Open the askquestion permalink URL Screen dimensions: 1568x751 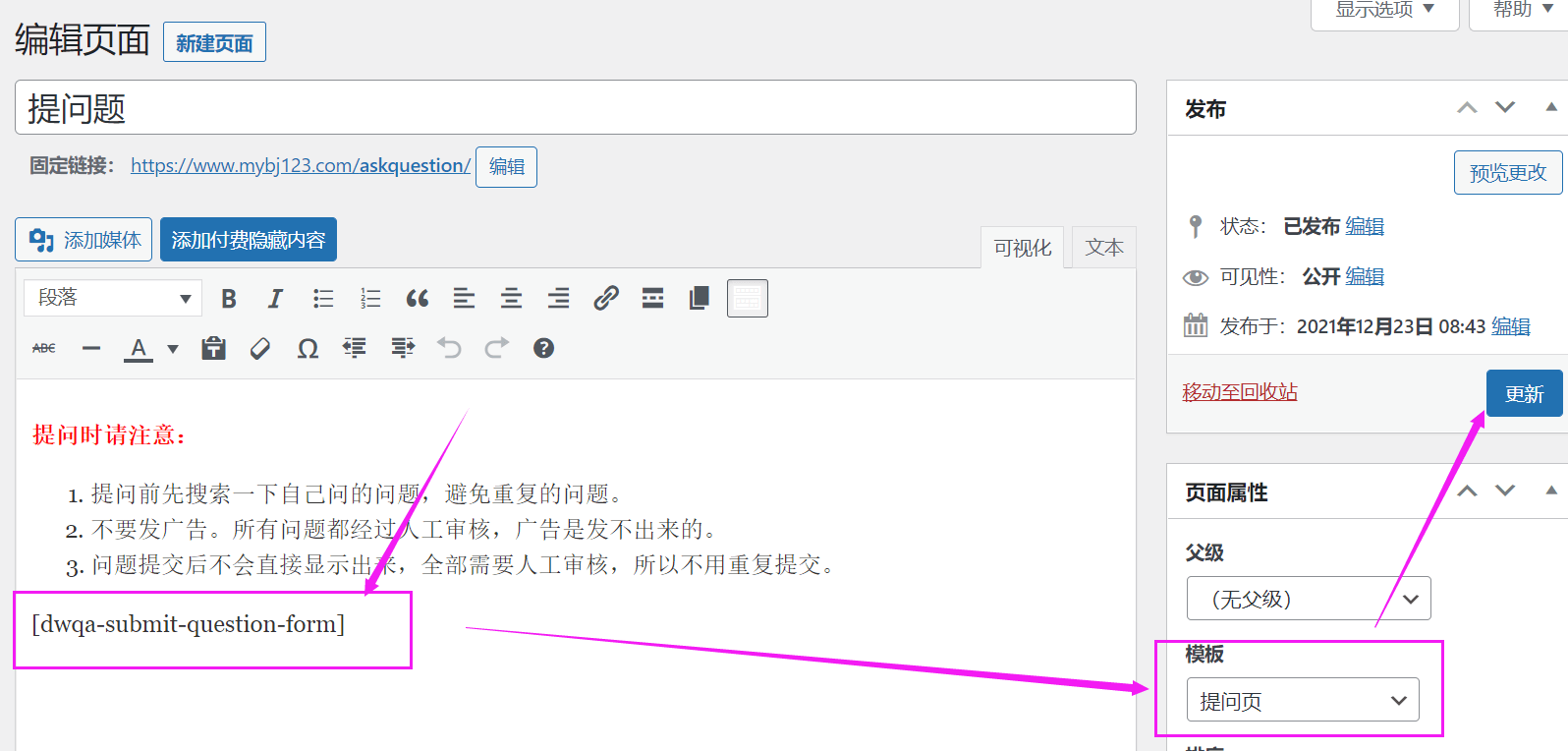tap(301, 165)
